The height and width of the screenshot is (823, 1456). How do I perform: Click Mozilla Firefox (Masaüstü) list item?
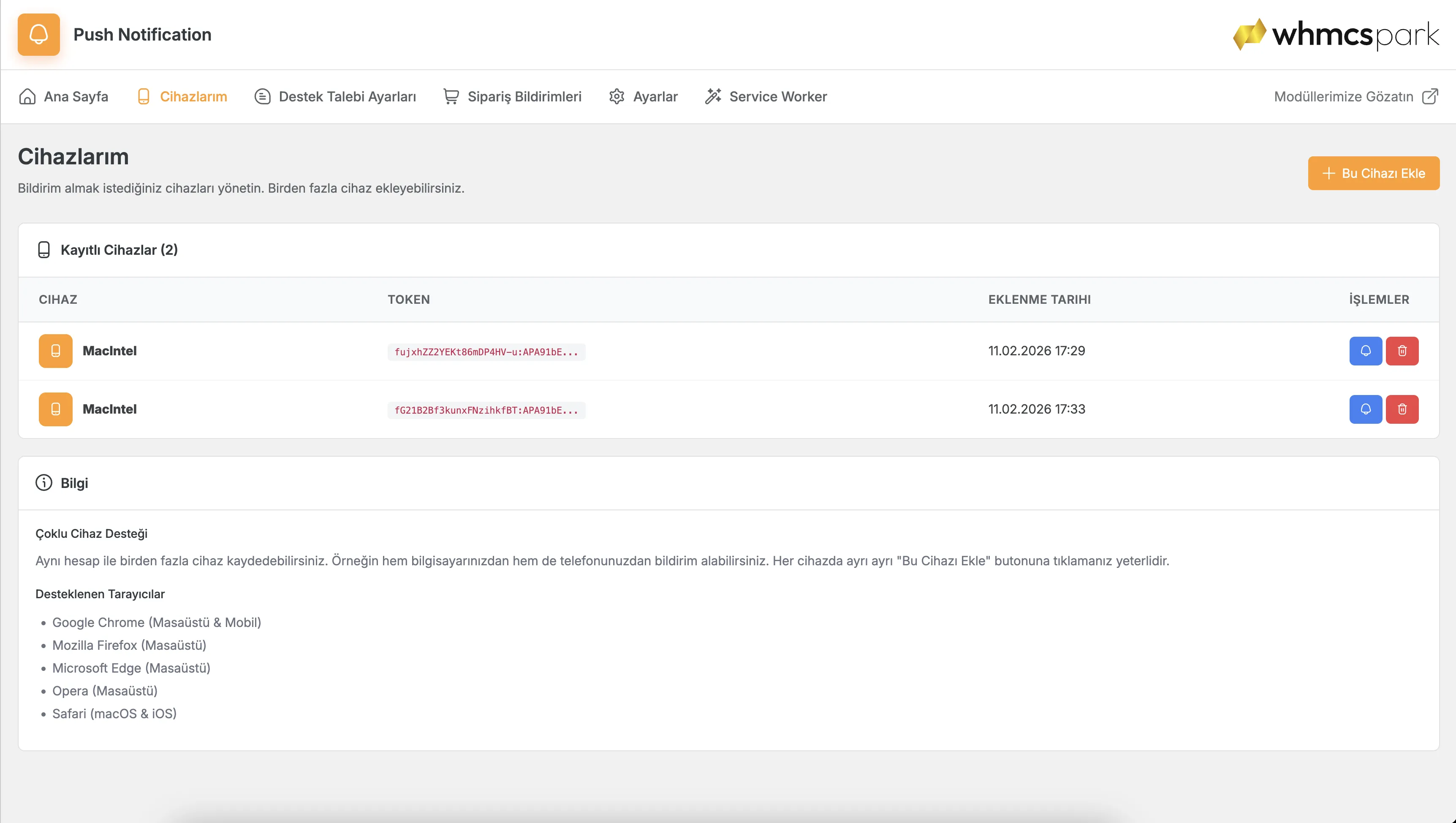[130, 645]
